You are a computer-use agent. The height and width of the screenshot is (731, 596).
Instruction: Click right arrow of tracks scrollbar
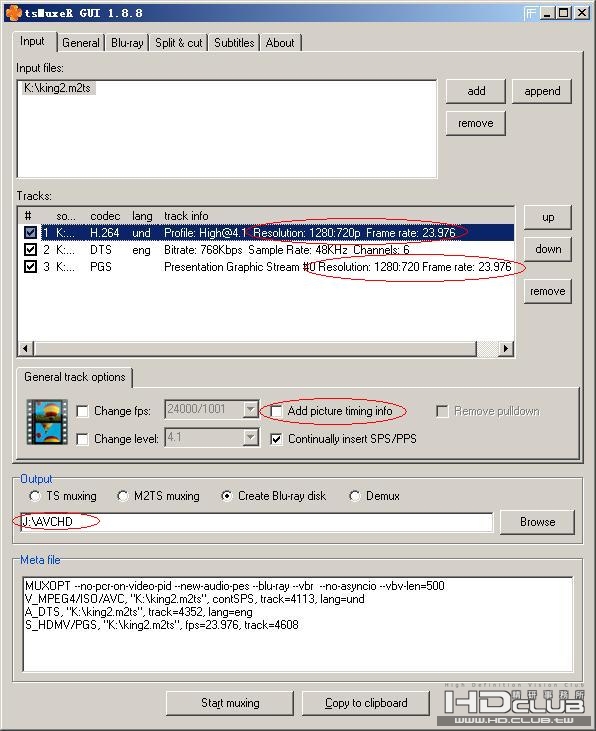coord(506,348)
